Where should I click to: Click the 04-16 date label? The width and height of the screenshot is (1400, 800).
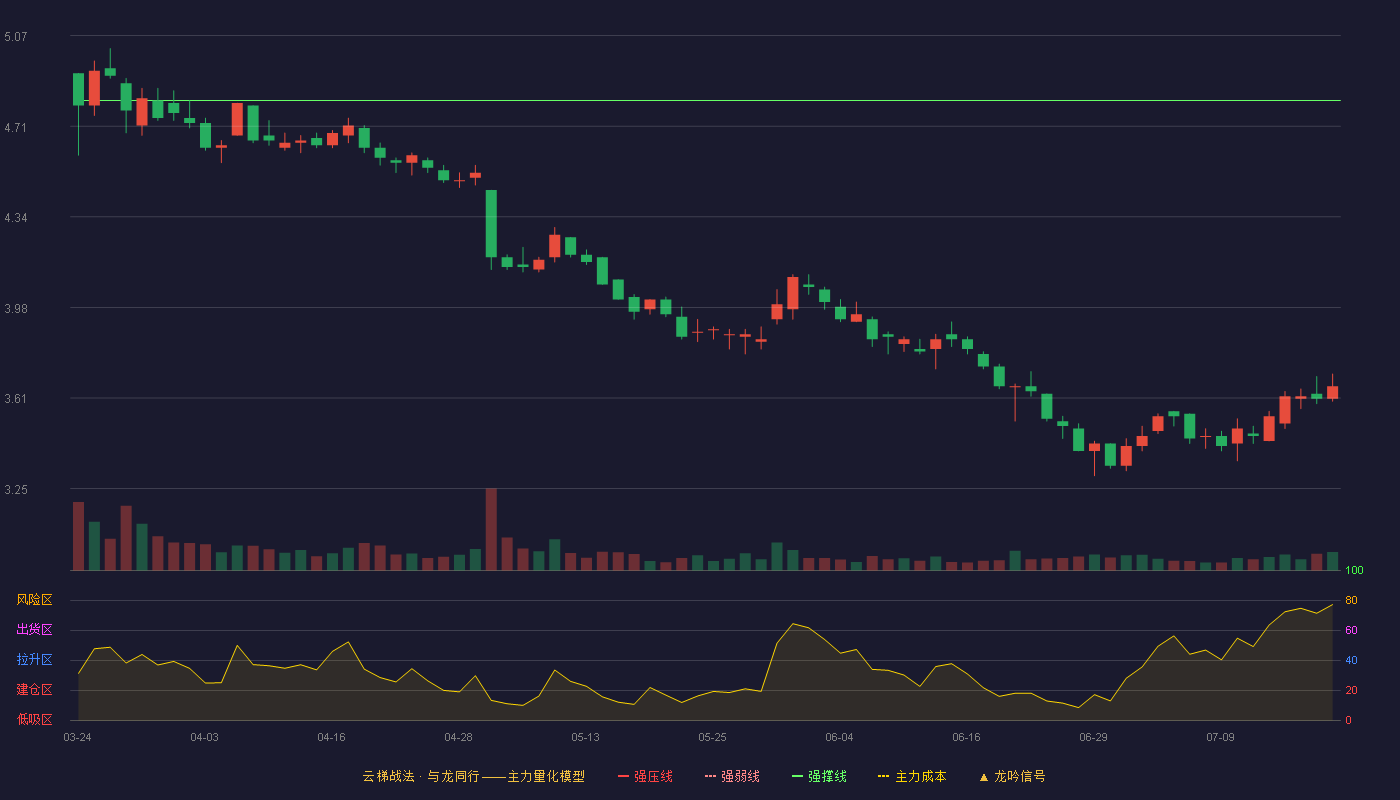(x=331, y=737)
